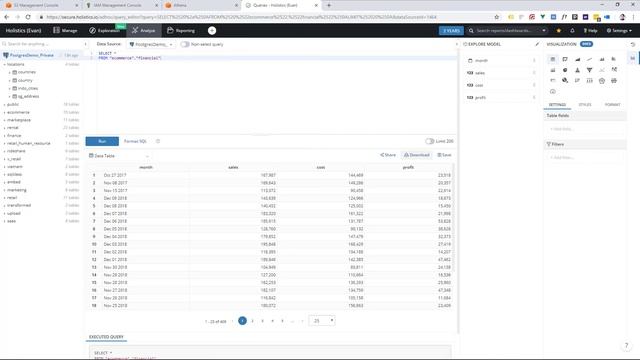The image size is (640, 360).
Task: Toggle the Non-select query switch
Action: coord(185,44)
